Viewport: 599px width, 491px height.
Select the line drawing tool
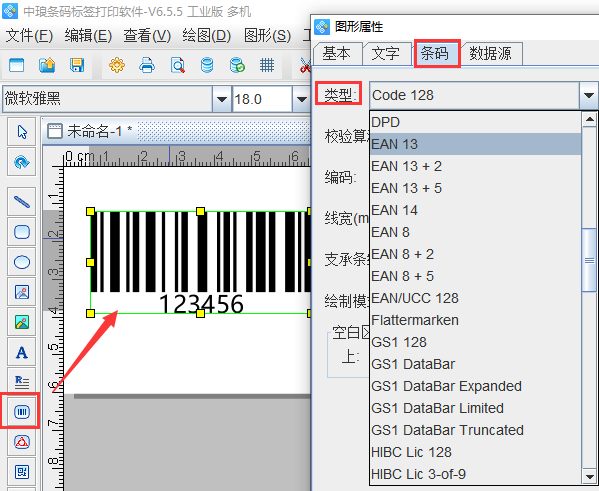click(x=22, y=201)
